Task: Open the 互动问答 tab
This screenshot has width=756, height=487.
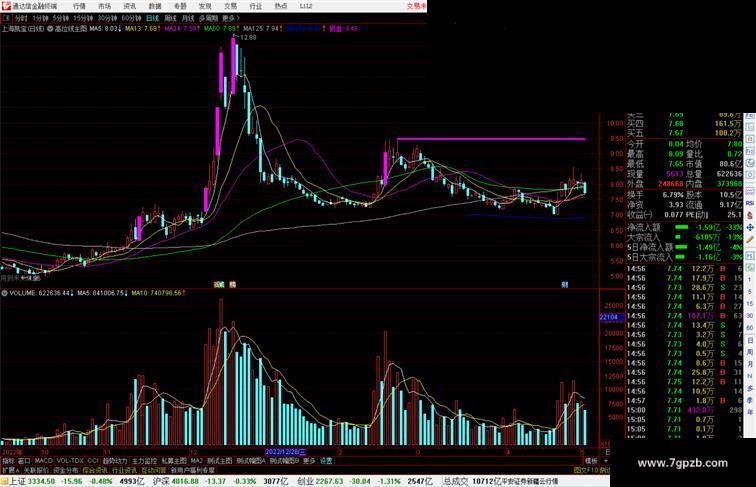Action: [x=153, y=470]
